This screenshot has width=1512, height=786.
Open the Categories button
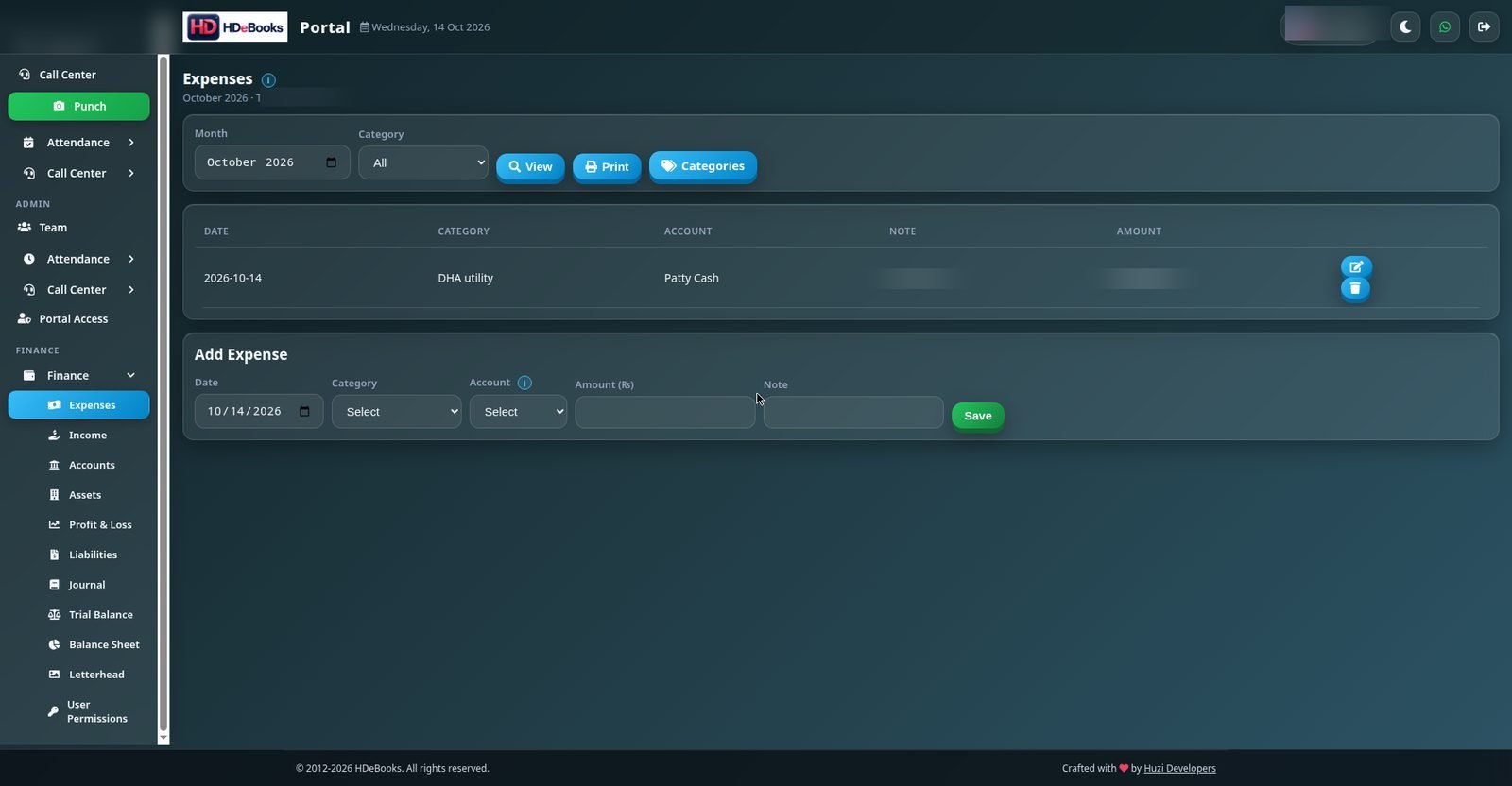(x=703, y=166)
